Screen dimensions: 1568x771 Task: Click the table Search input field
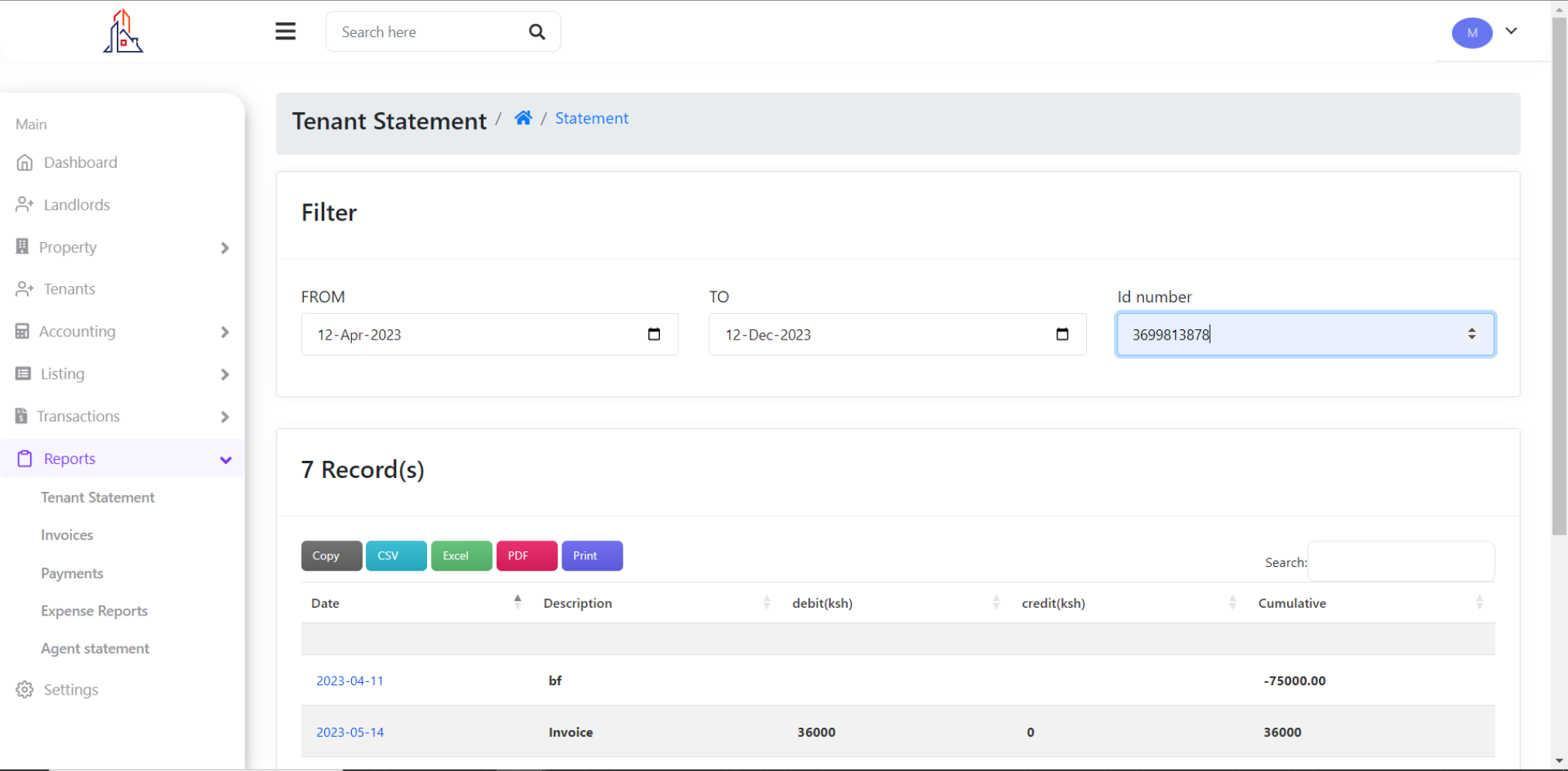[1401, 561]
